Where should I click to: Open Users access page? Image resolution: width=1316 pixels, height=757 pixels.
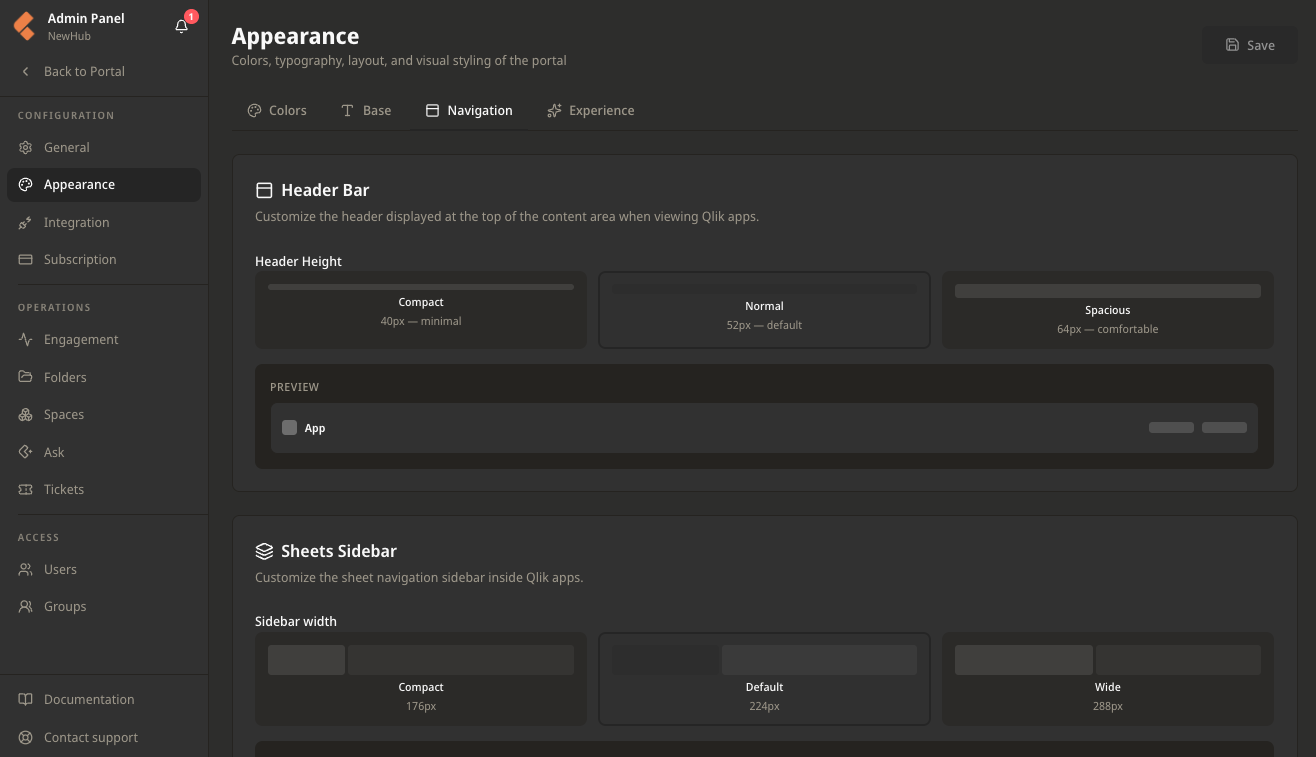104,570
